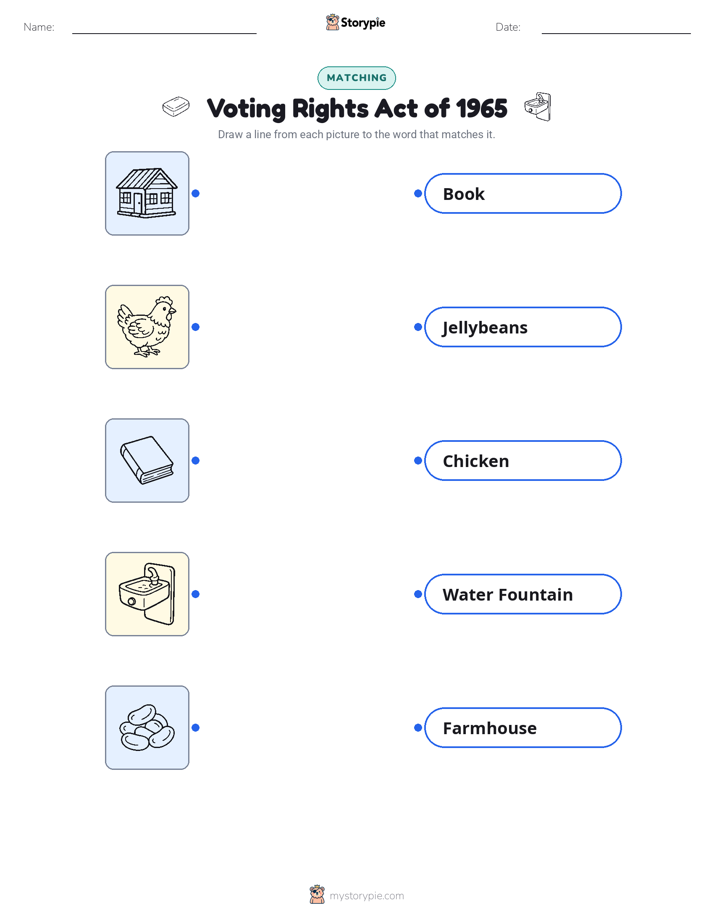Screen dimensions: 714x924
Task: Click the small fountain icon beside title
Action: [538, 107]
